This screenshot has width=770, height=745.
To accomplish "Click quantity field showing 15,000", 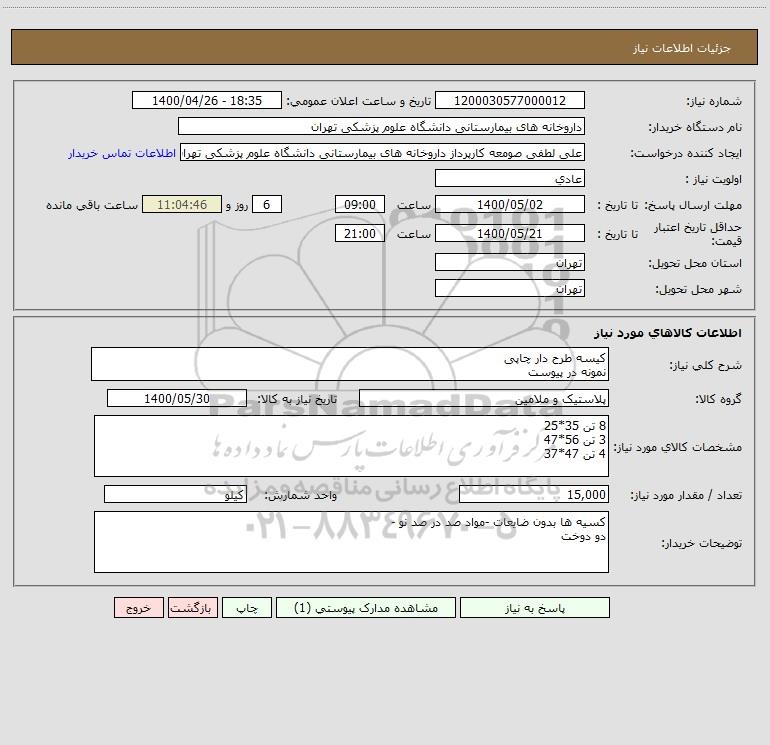I will coord(534,495).
